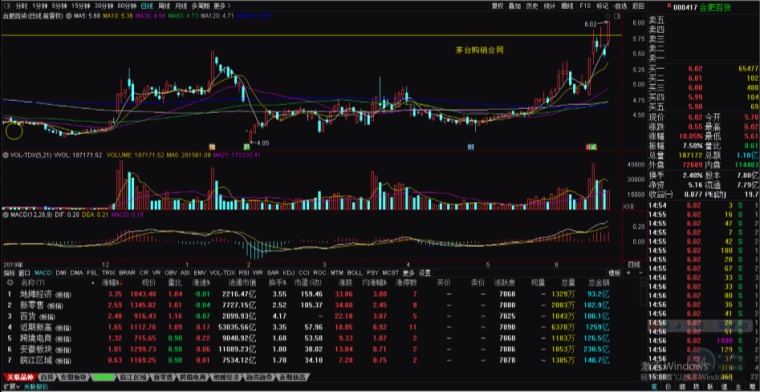Switch chart to 周线 weekly period

point(164,6)
